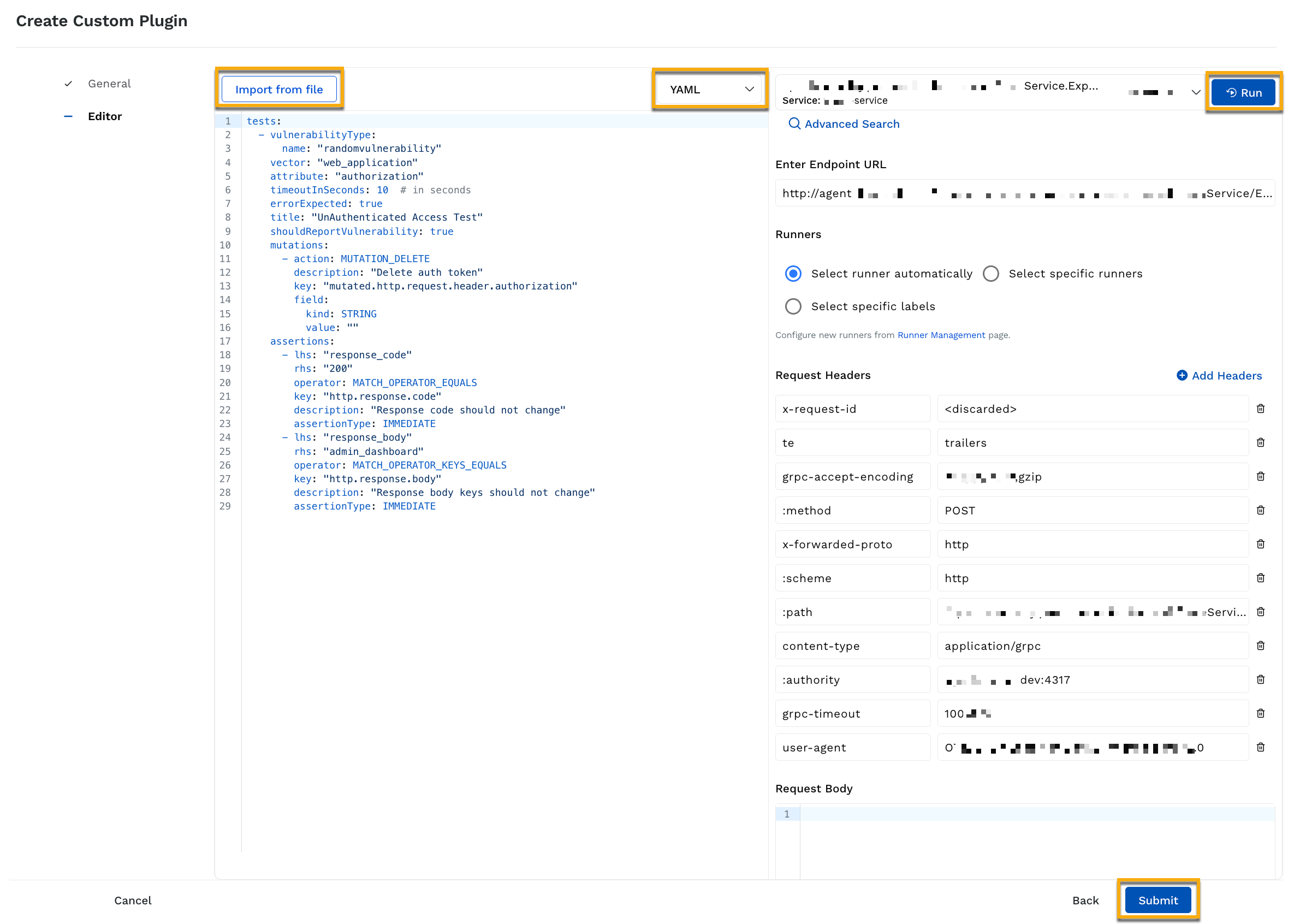
Task: Go Back to previous step
Action: [x=1085, y=900]
